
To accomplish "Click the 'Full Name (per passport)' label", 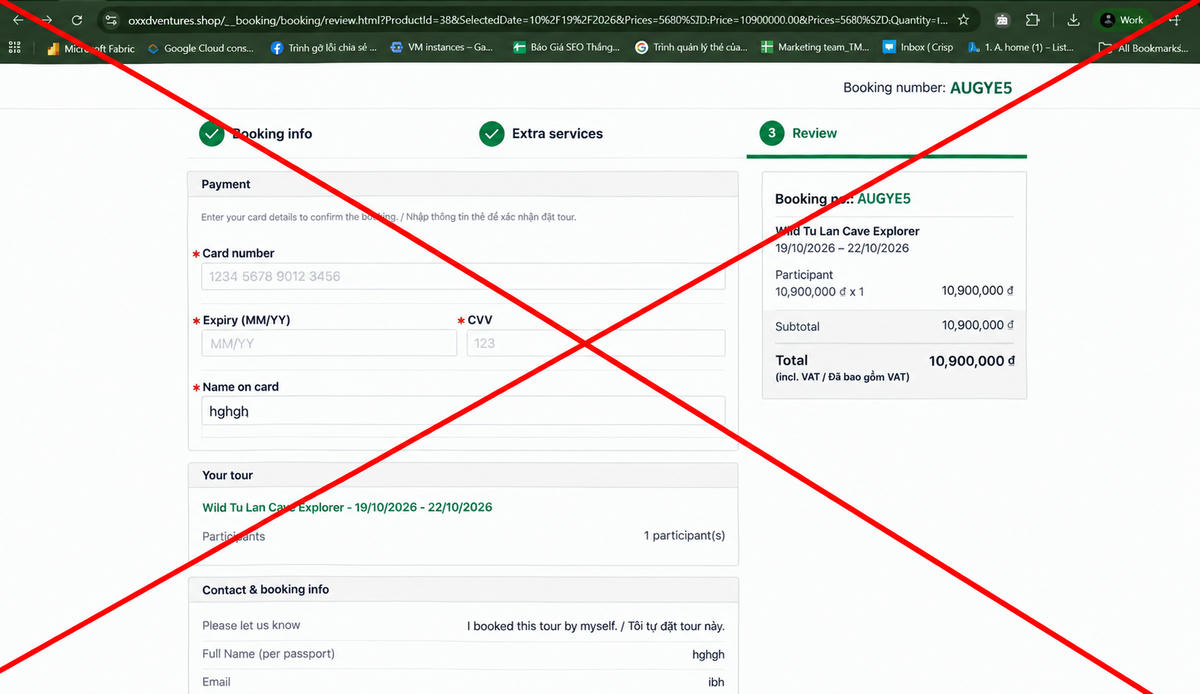I will click(x=268, y=654).
